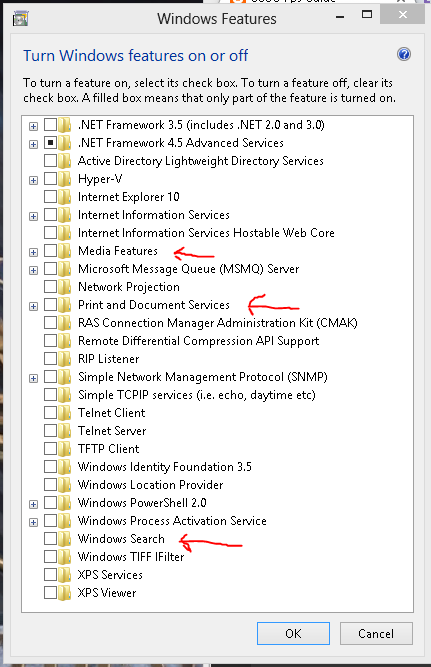The width and height of the screenshot is (431, 667).
Task: Click the folder icon beside Media Features
Action: click(x=65, y=251)
